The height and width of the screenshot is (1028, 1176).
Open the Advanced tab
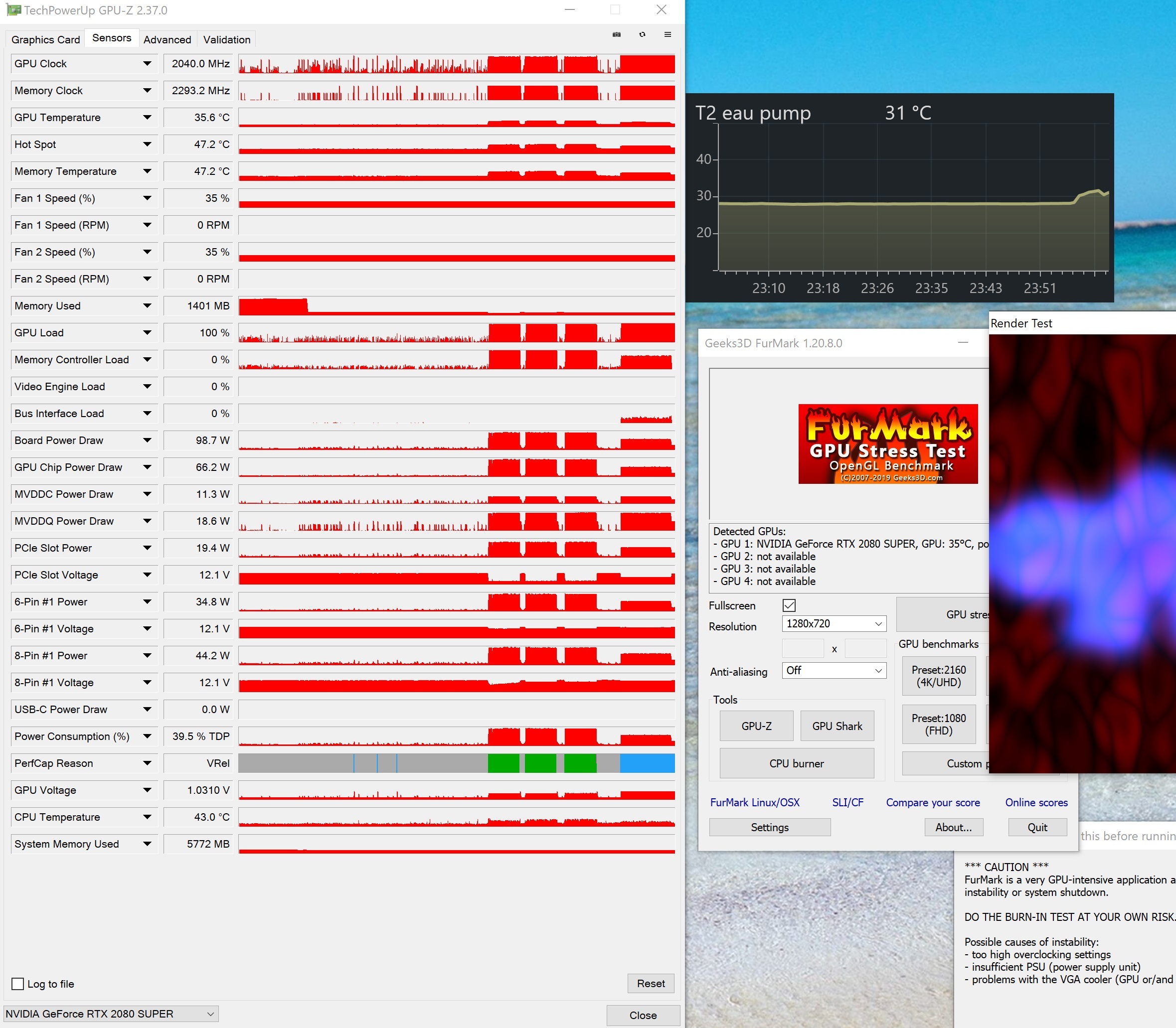167,39
